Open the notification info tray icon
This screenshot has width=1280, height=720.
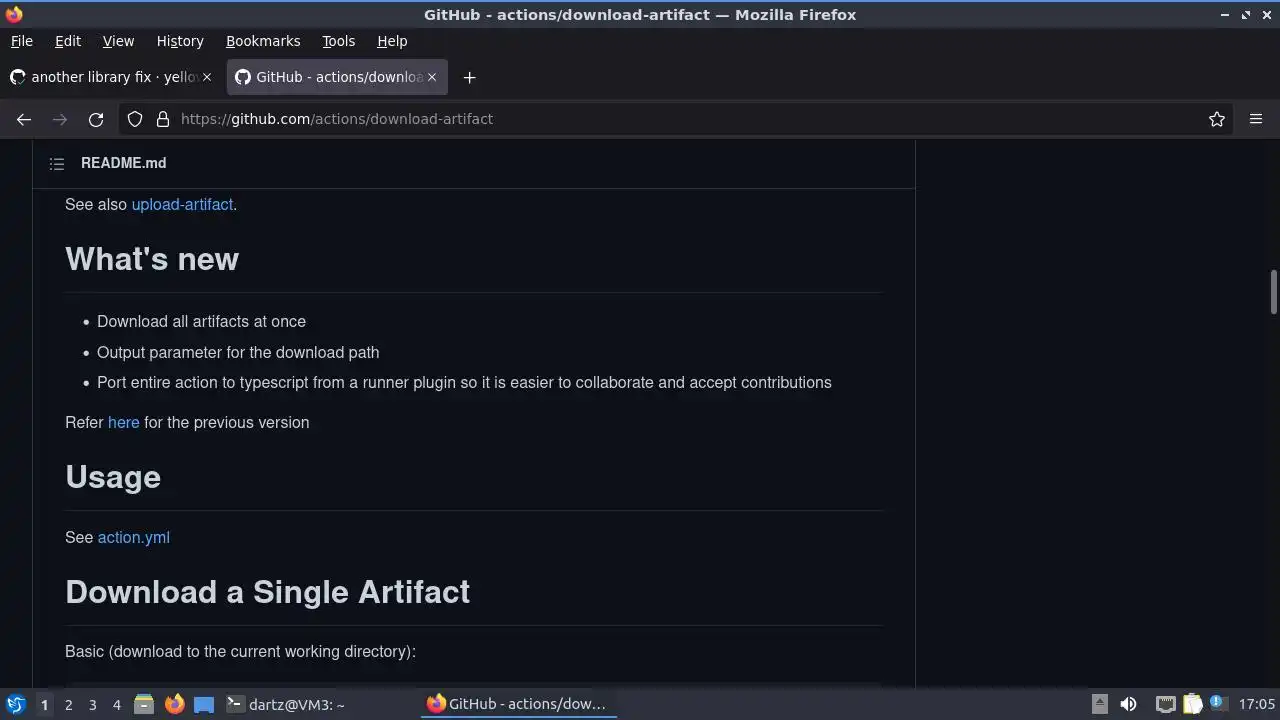pyautogui.click(x=1217, y=703)
